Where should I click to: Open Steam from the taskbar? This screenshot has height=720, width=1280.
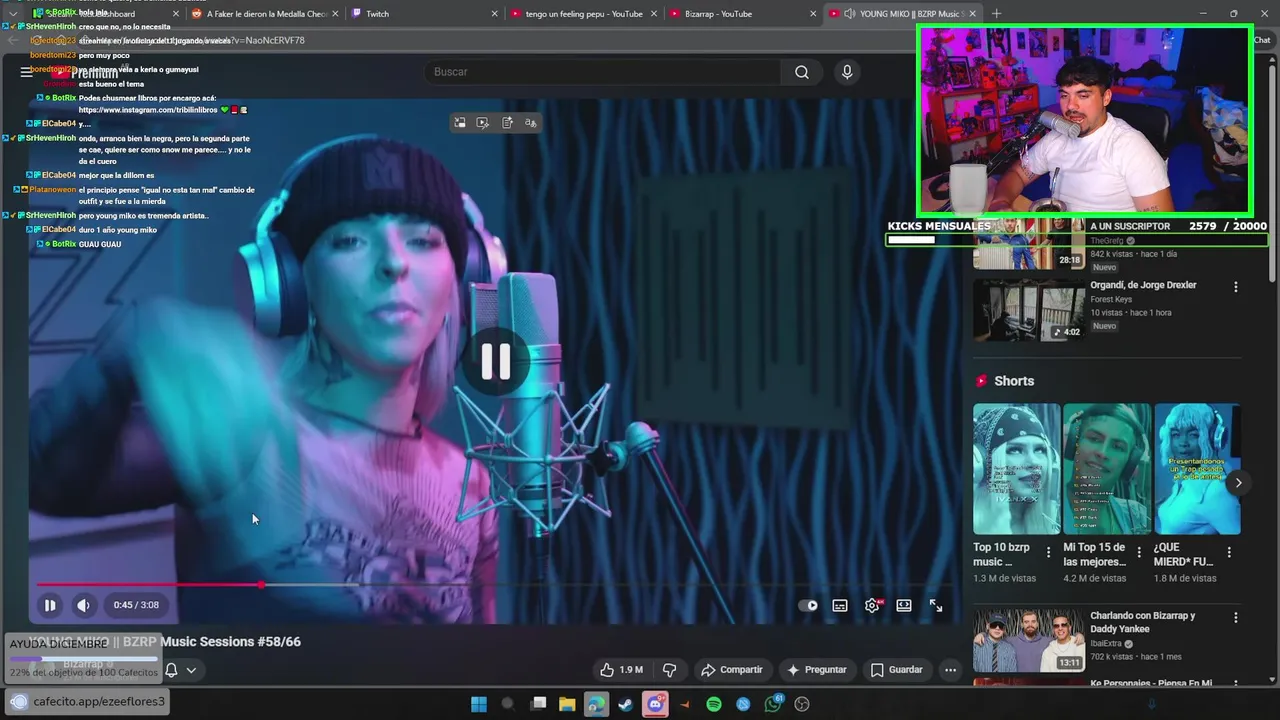pyautogui.click(x=625, y=704)
